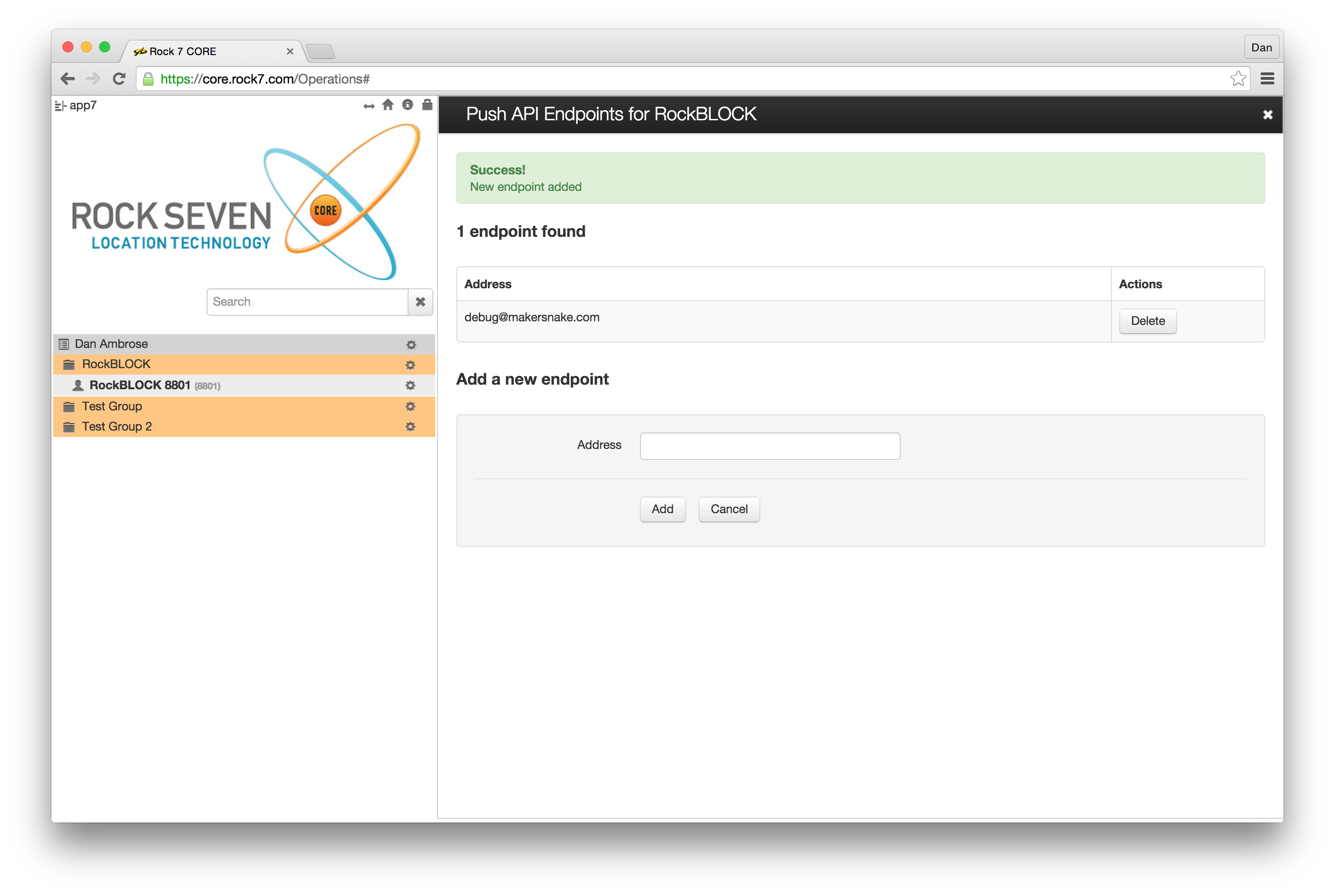The width and height of the screenshot is (1335, 896).
Task: Clear the sidebar search box
Action: [420, 302]
